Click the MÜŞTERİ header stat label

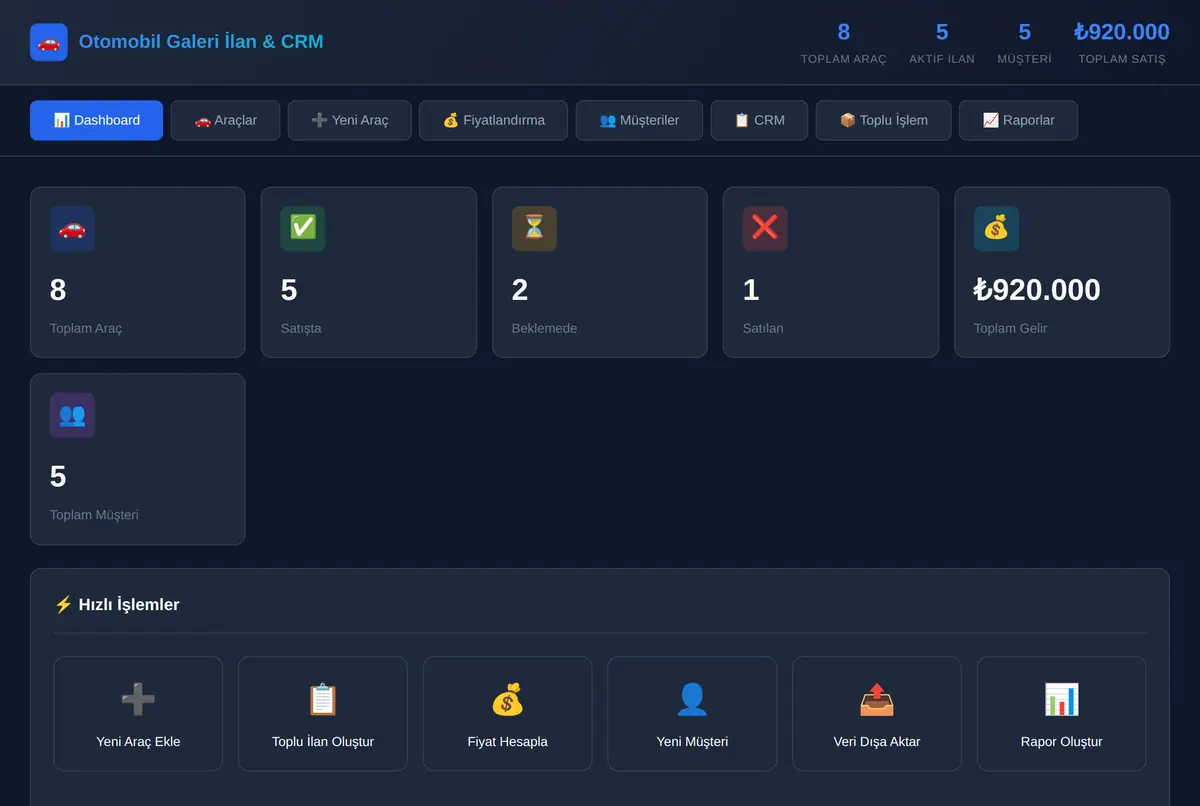tap(1024, 59)
